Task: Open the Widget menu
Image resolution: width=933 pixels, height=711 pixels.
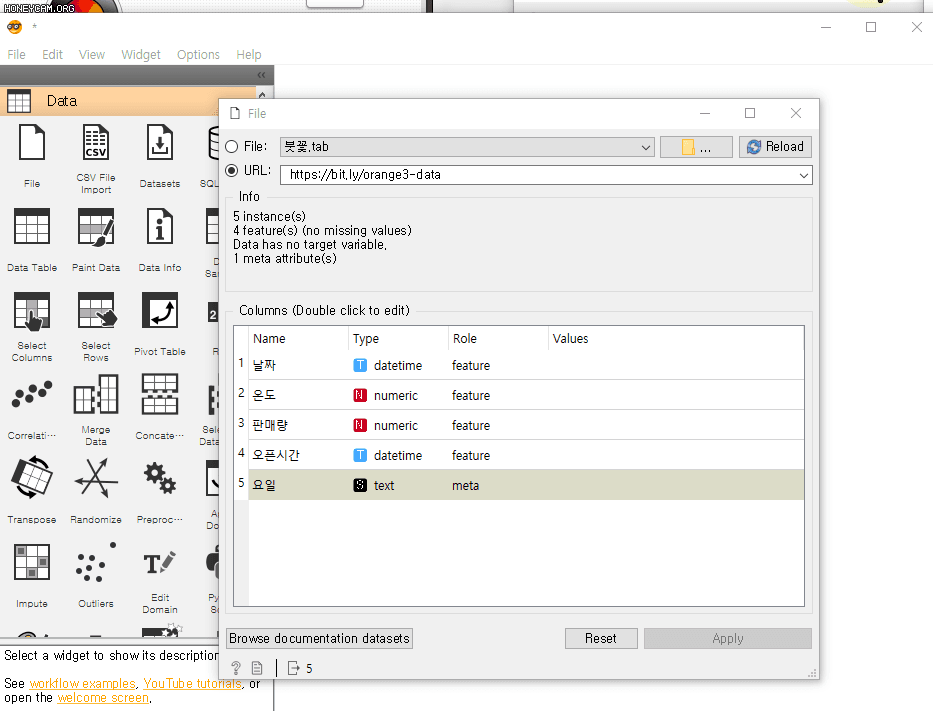Action: (140, 55)
